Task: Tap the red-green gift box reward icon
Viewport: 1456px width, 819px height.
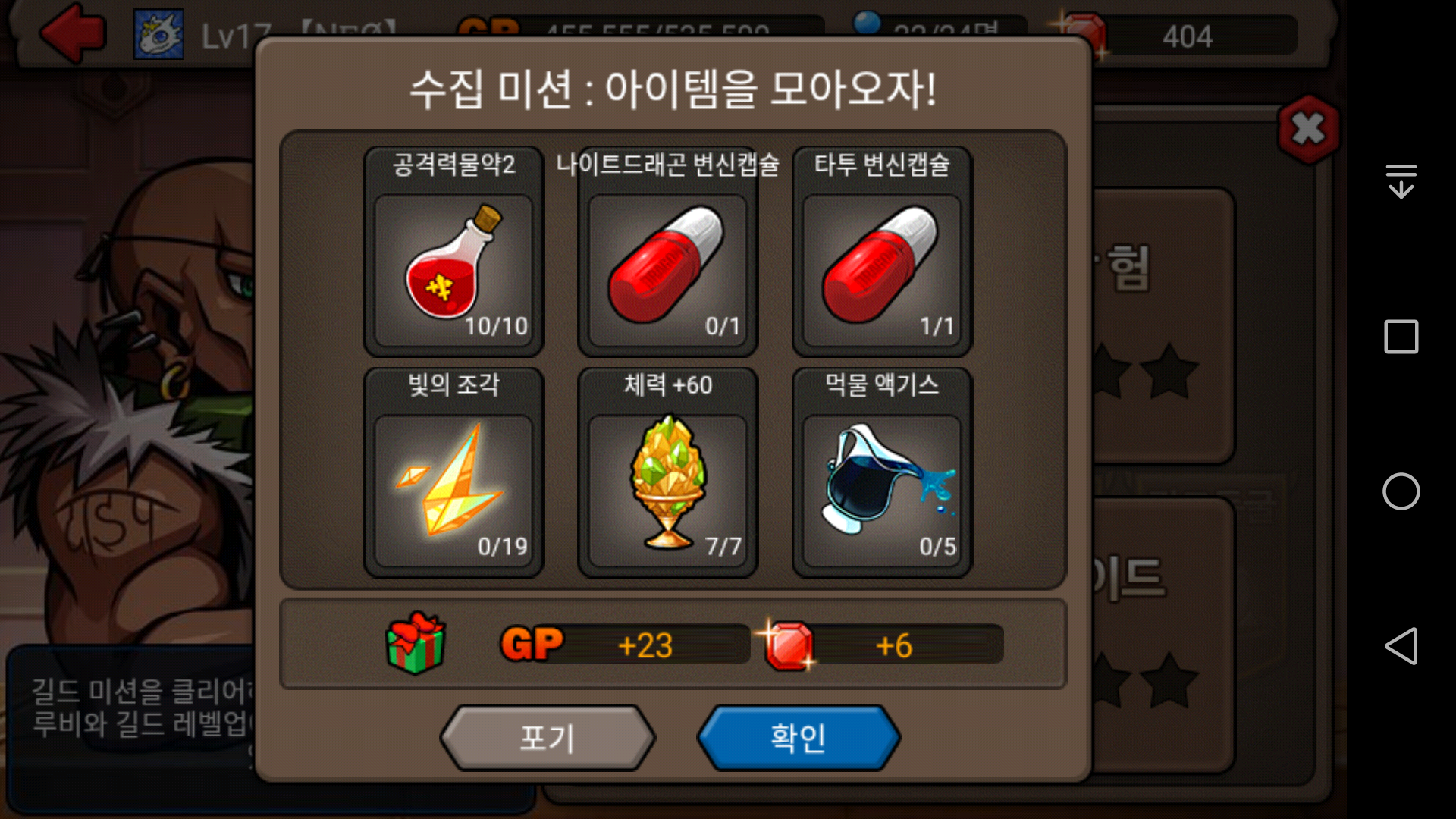Action: click(415, 643)
